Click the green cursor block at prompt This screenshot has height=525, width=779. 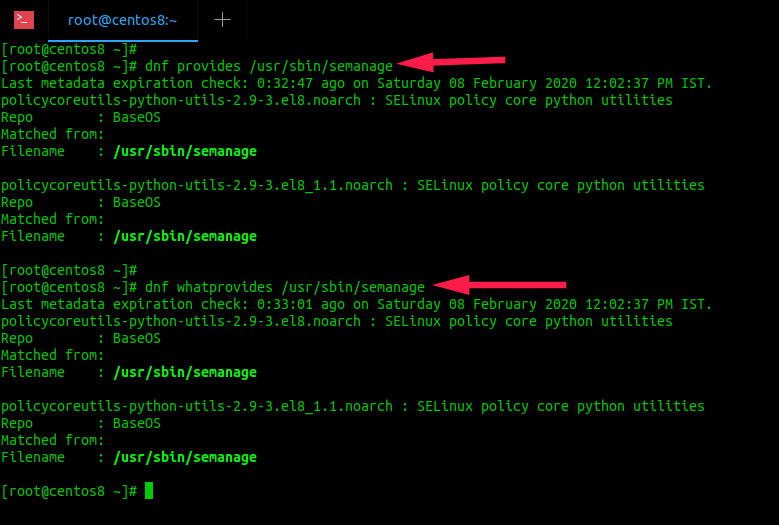point(149,491)
